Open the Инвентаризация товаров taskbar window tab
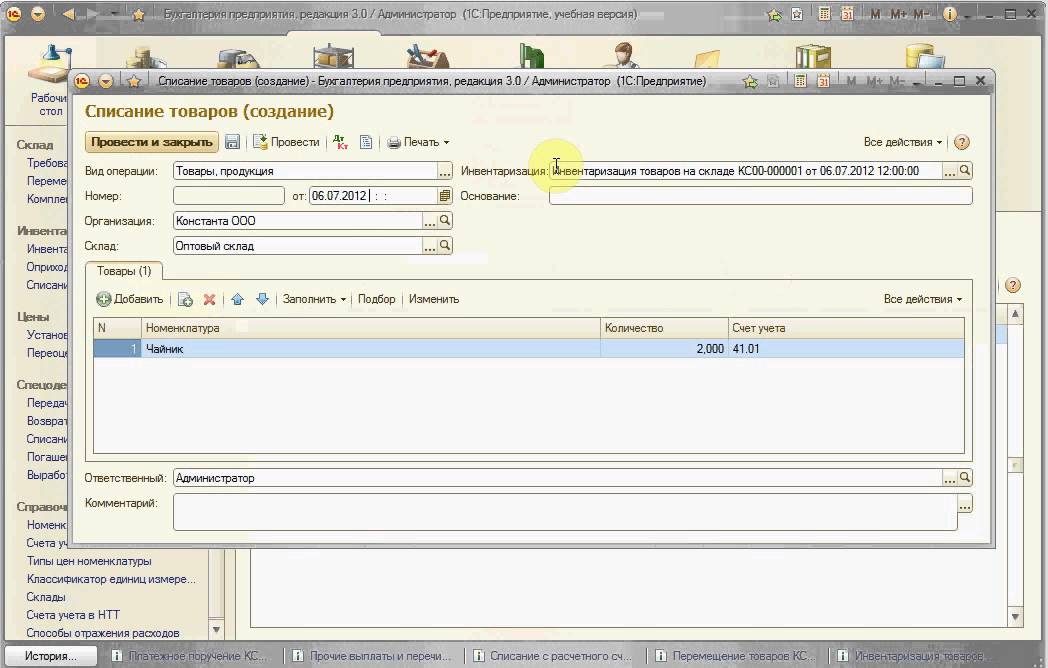Viewport: 1048px width, 668px height. [x=916, y=656]
